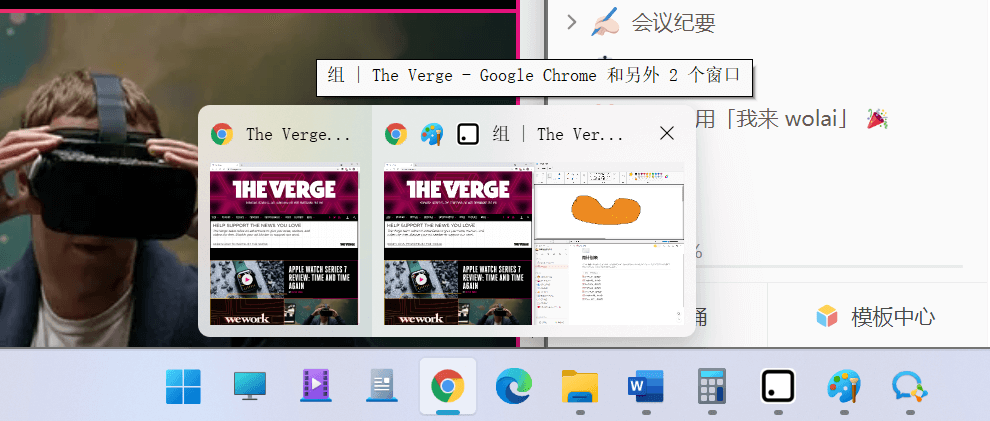
Task: Open the Calculator app from the taskbar
Action: click(711, 386)
